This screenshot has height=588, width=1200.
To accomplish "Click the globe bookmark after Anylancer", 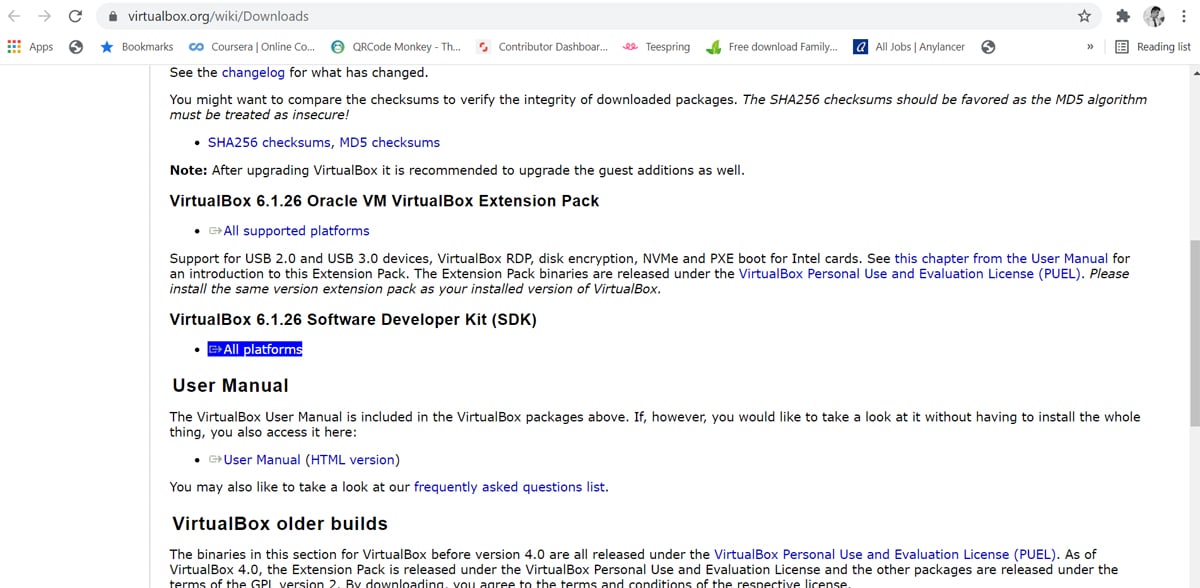I will (x=988, y=47).
